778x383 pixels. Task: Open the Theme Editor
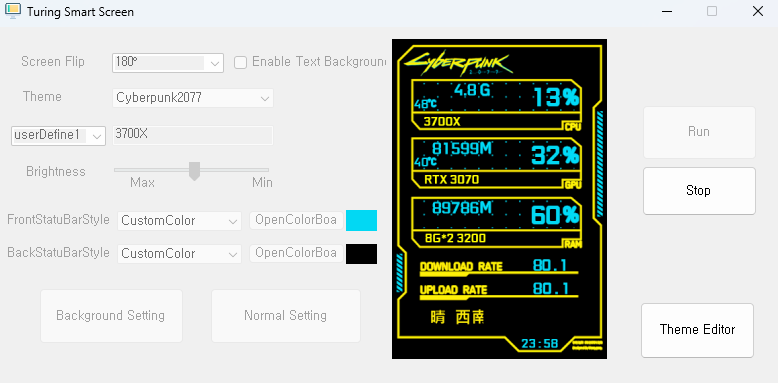(x=697, y=330)
